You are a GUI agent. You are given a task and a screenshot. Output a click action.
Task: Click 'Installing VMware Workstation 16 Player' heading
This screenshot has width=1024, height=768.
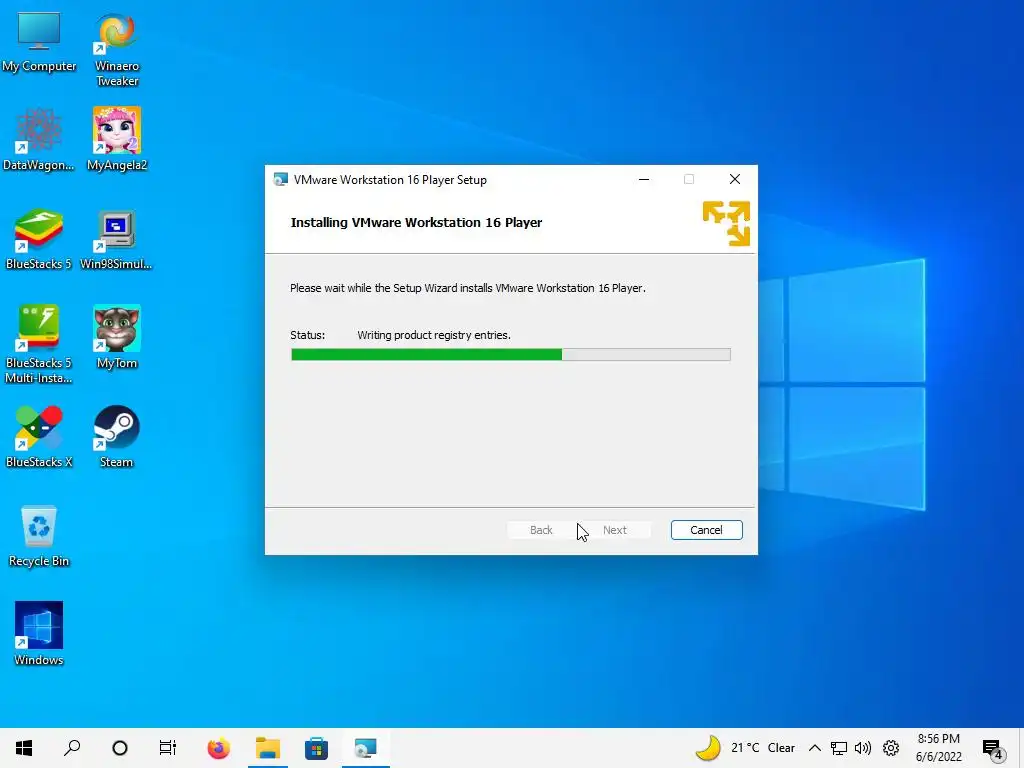[x=416, y=223]
